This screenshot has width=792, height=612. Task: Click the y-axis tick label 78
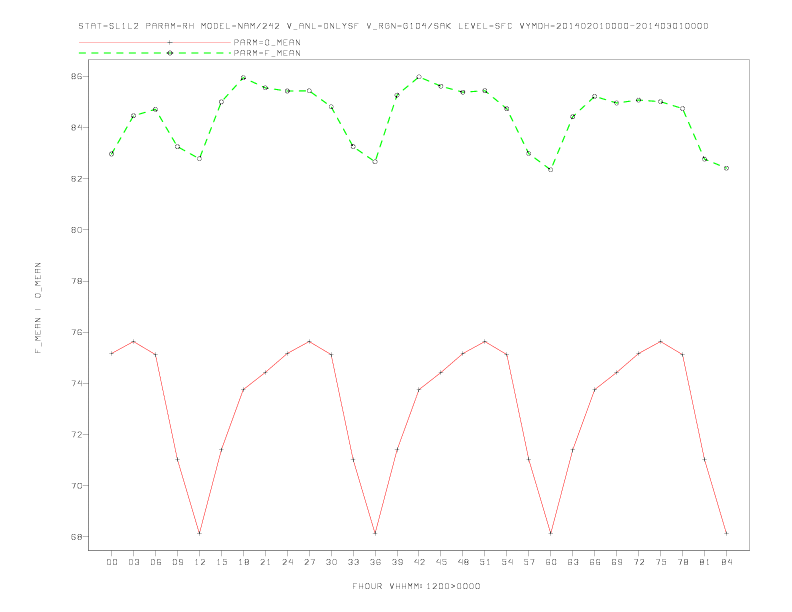pyautogui.click(x=76, y=281)
